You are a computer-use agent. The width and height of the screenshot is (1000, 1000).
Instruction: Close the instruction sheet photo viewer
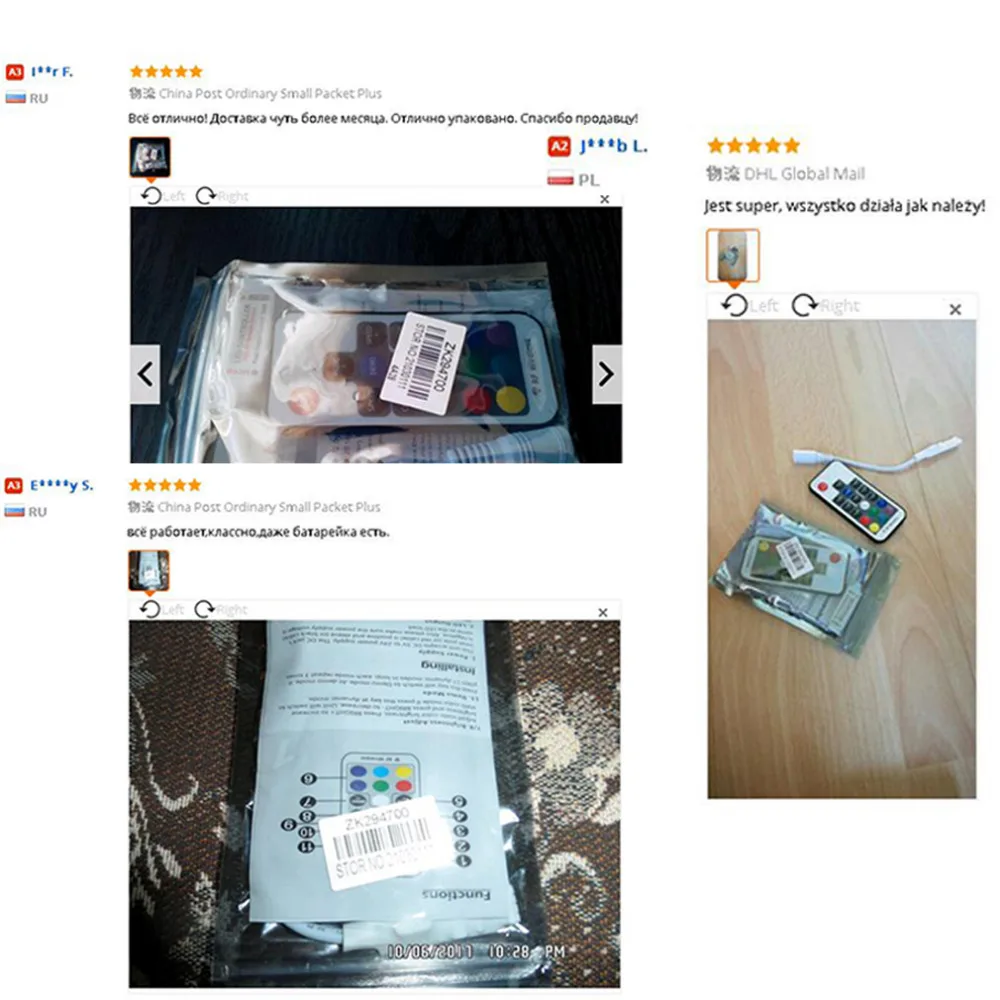[603, 612]
